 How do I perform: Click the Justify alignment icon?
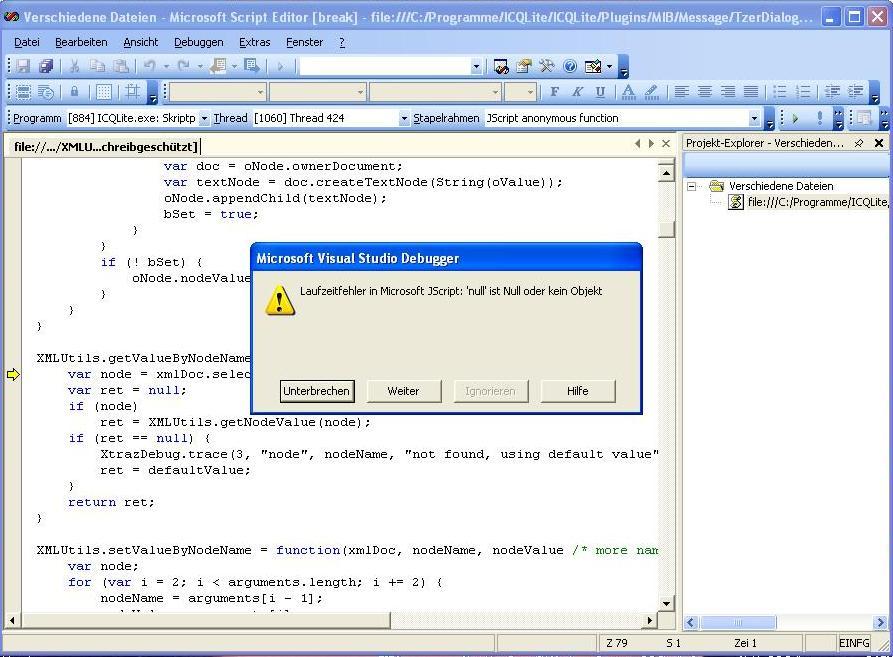coord(751,92)
